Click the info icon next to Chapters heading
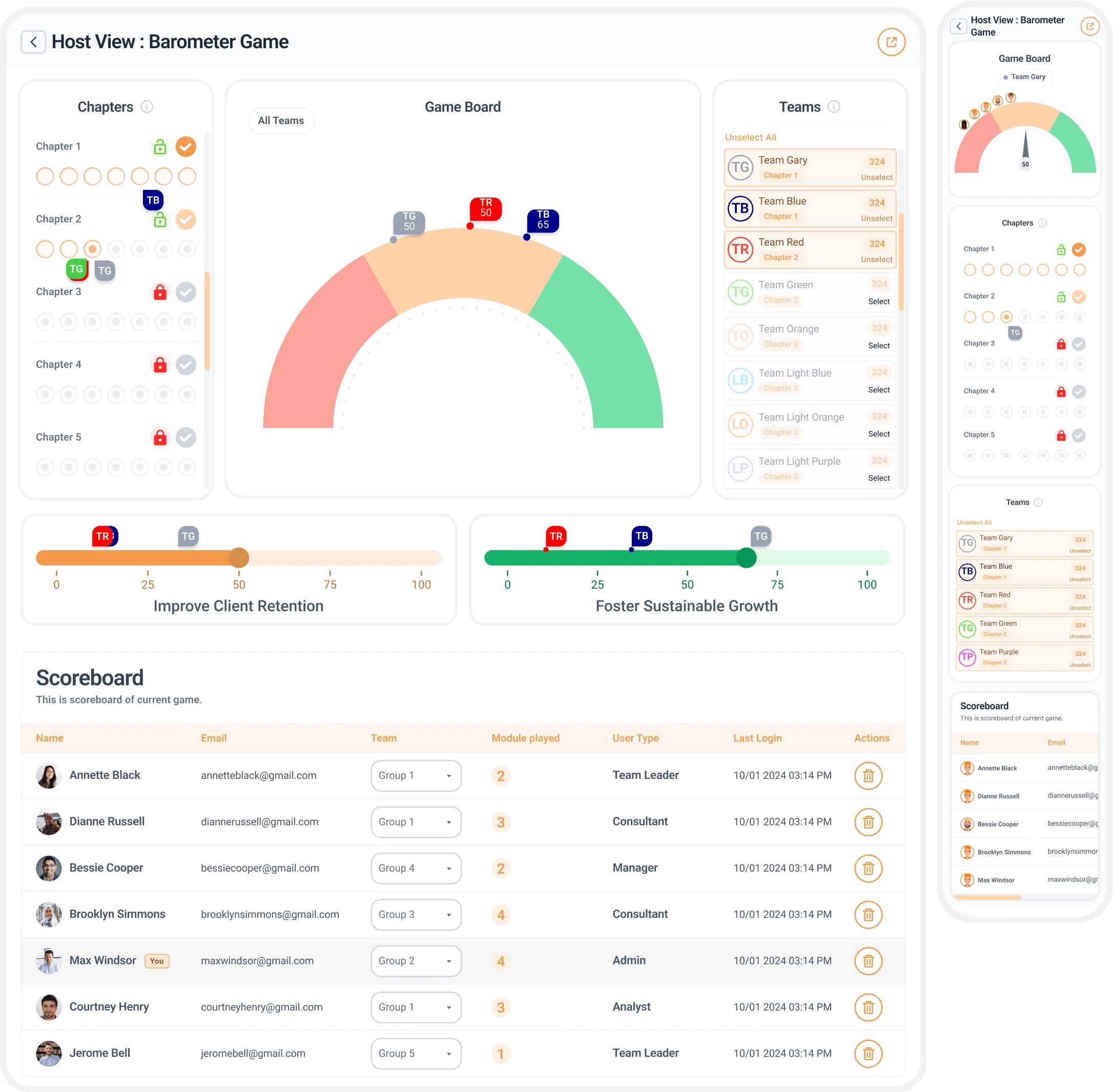Image resolution: width=1113 pixels, height=1092 pixels. click(147, 107)
